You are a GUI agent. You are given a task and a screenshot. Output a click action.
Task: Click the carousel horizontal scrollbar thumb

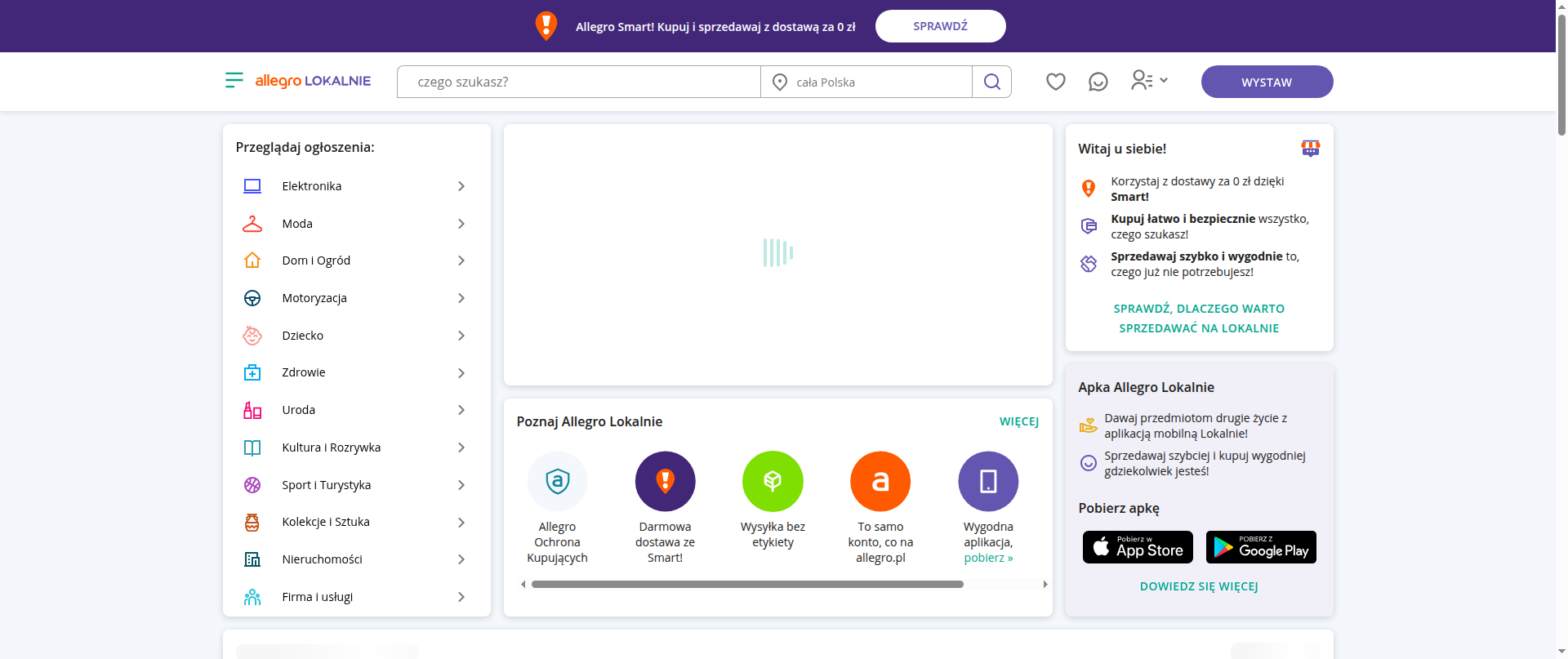tap(747, 584)
